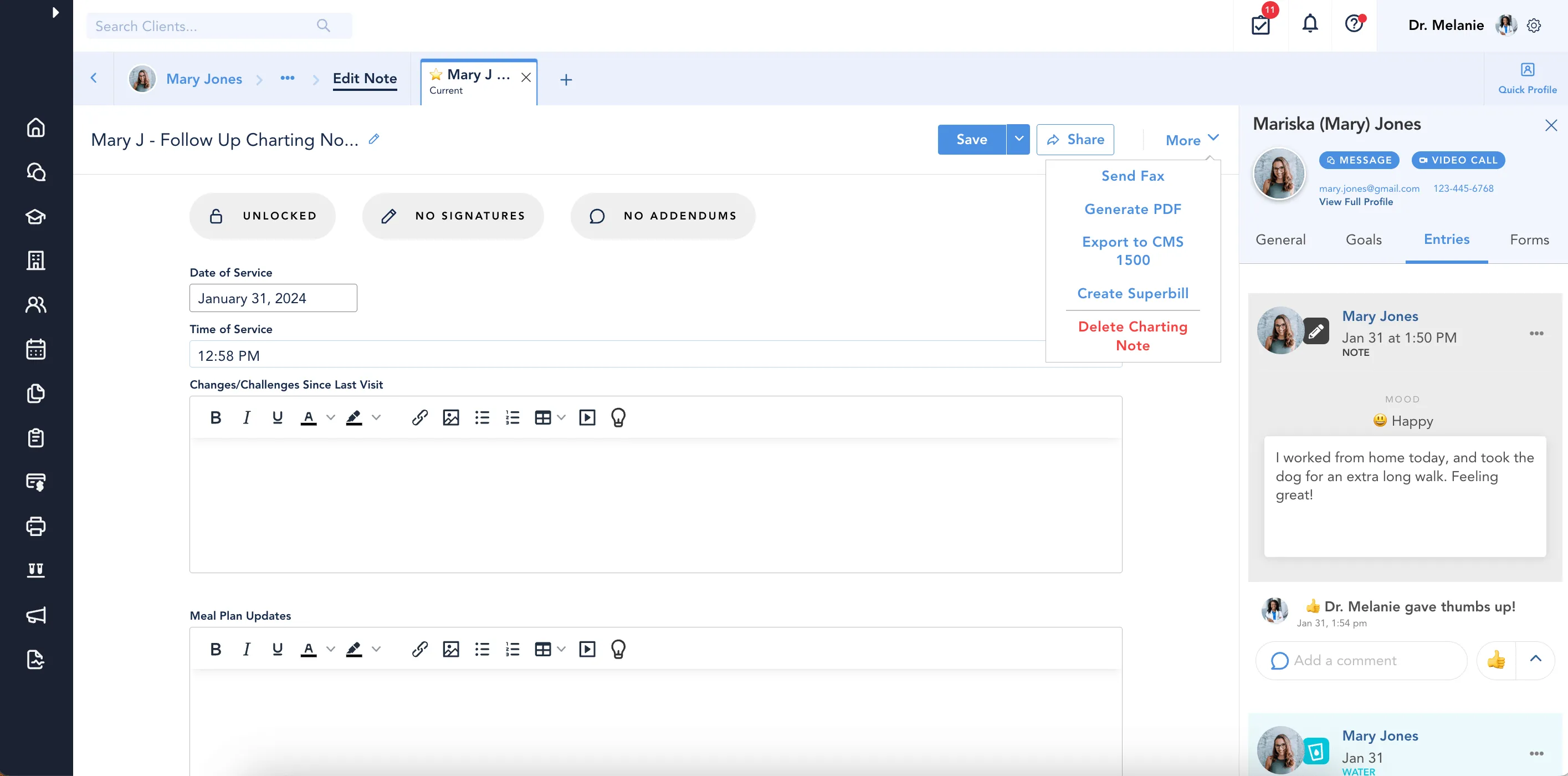Select the megaphone marketing icon
1568x776 pixels.
tap(36, 615)
